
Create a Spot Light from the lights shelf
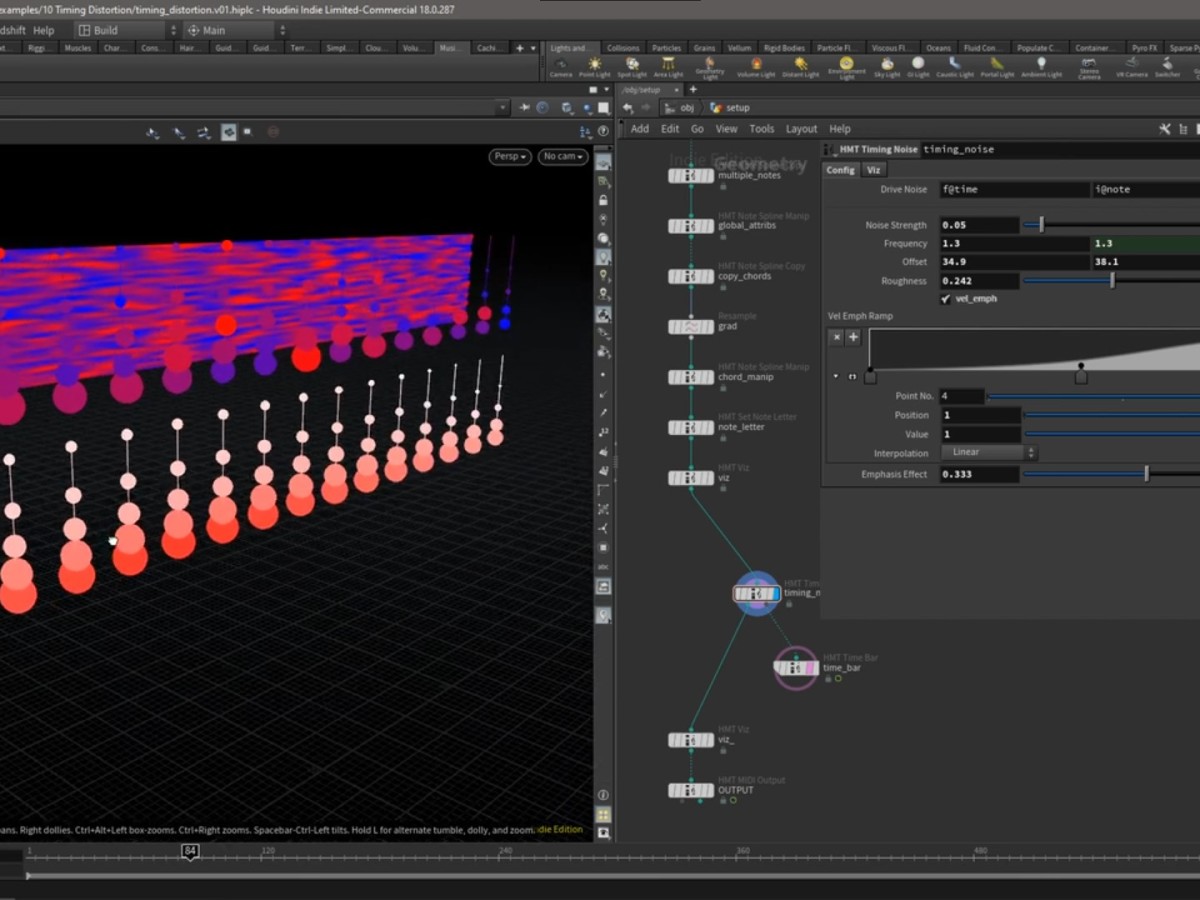coord(631,65)
